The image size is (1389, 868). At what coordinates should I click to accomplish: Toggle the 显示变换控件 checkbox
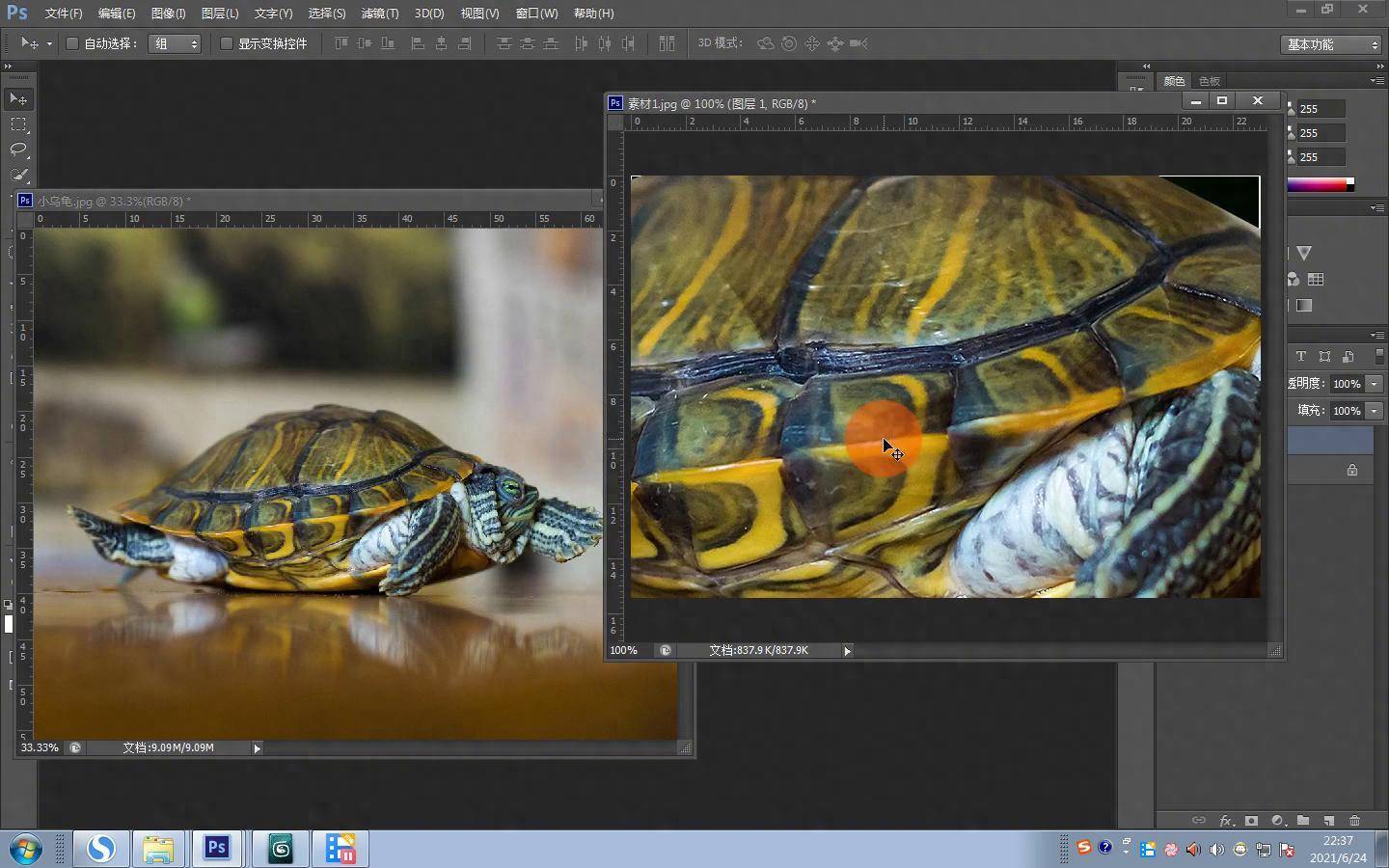click(x=227, y=43)
